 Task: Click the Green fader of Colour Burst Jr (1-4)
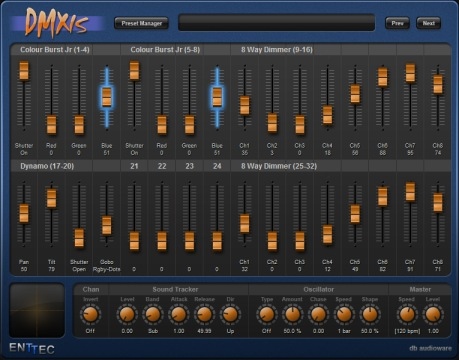79,125
